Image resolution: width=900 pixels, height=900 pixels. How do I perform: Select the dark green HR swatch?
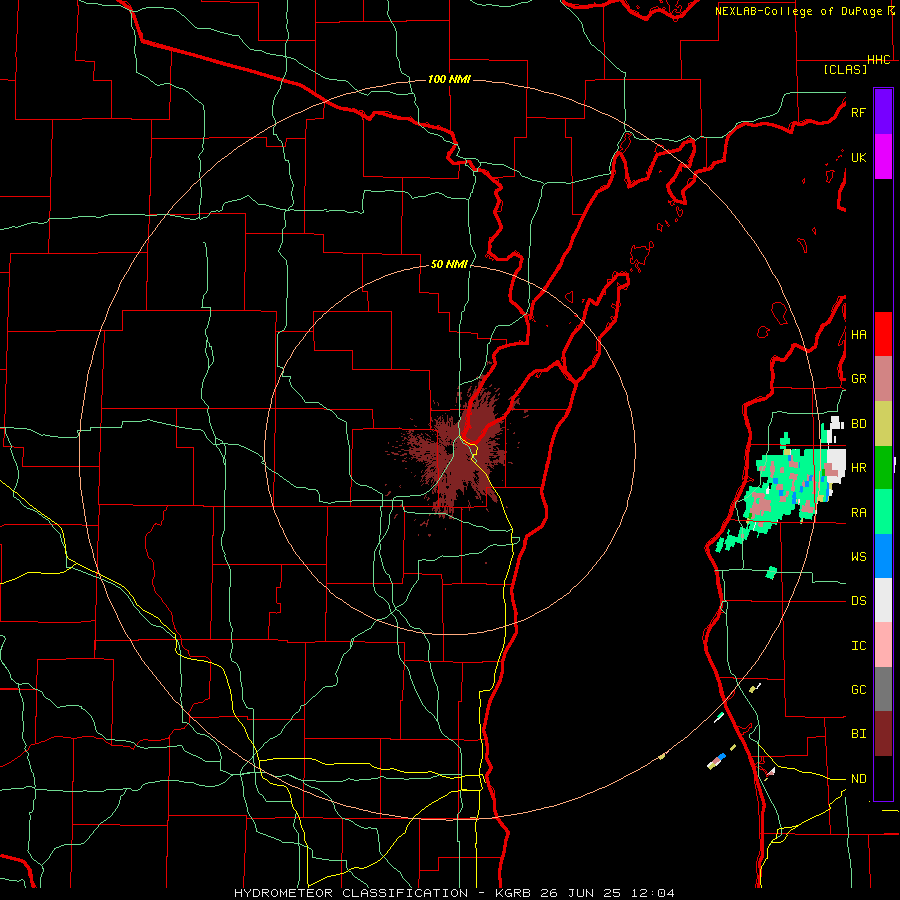pyautogui.click(x=883, y=467)
